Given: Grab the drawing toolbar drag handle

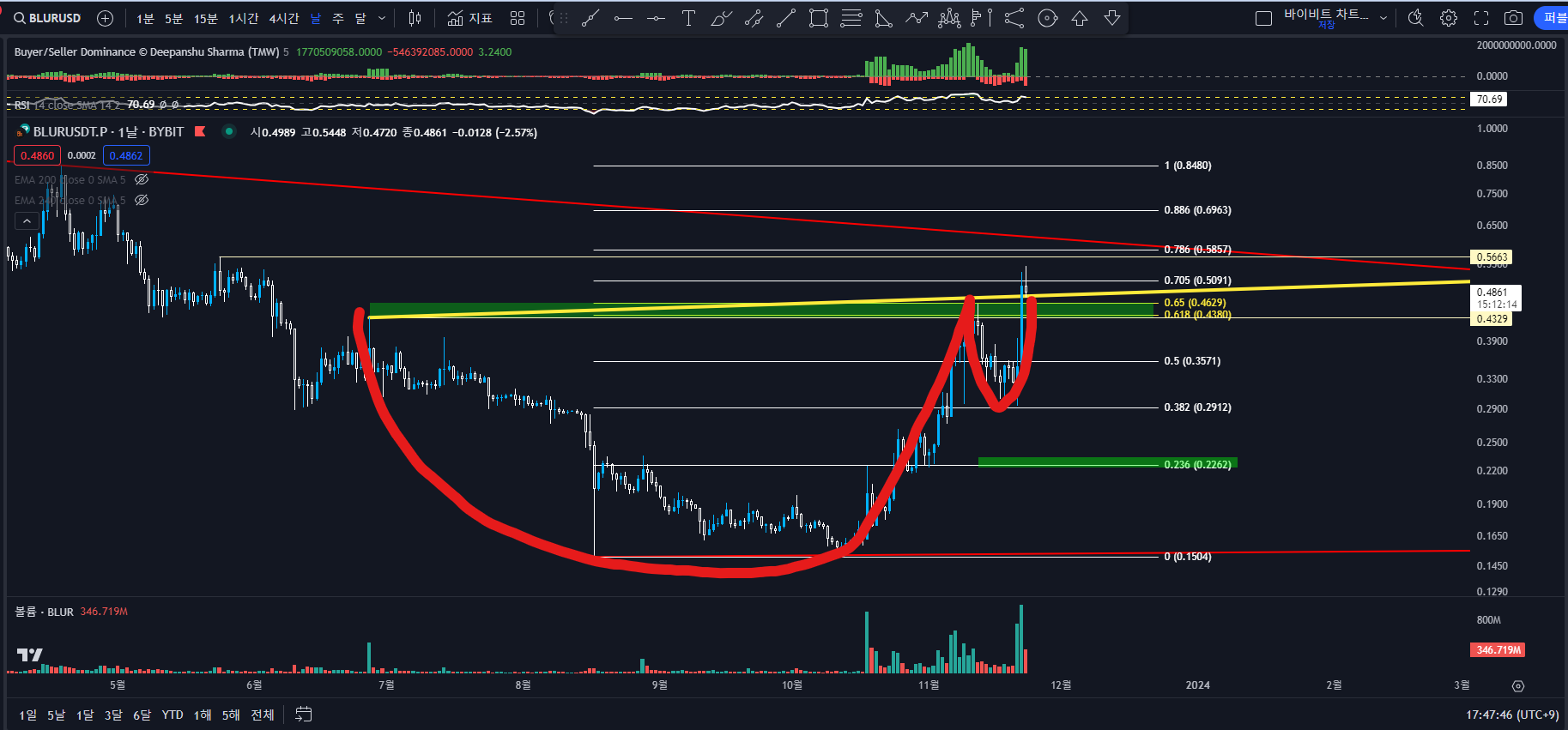Looking at the screenshot, I should pos(563,18).
